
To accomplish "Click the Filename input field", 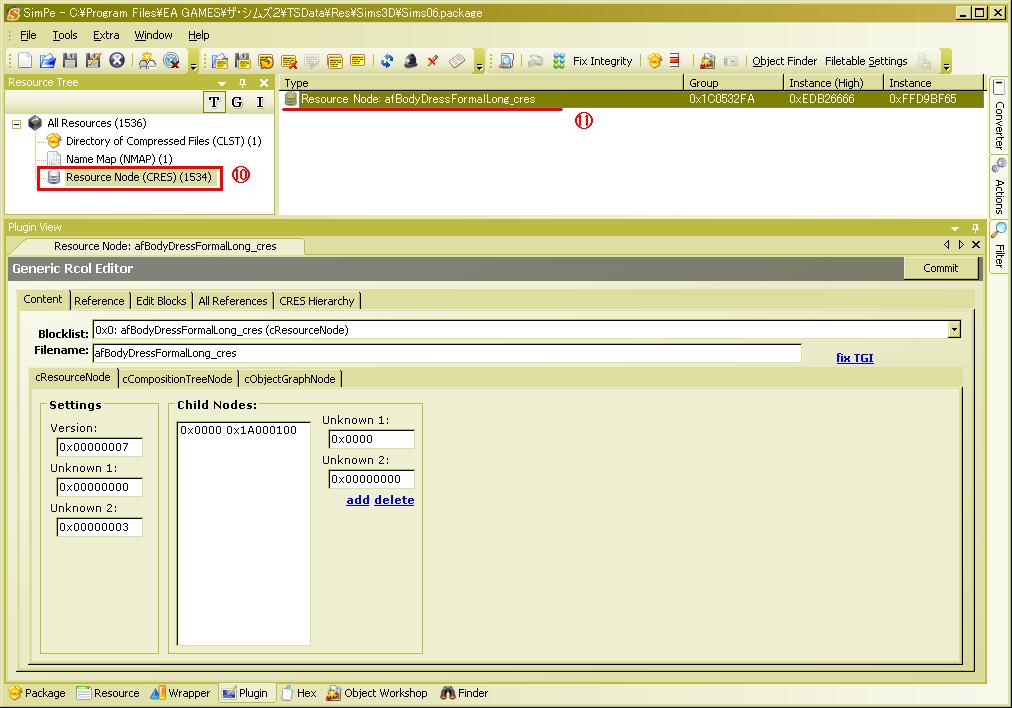I will click(x=447, y=353).
